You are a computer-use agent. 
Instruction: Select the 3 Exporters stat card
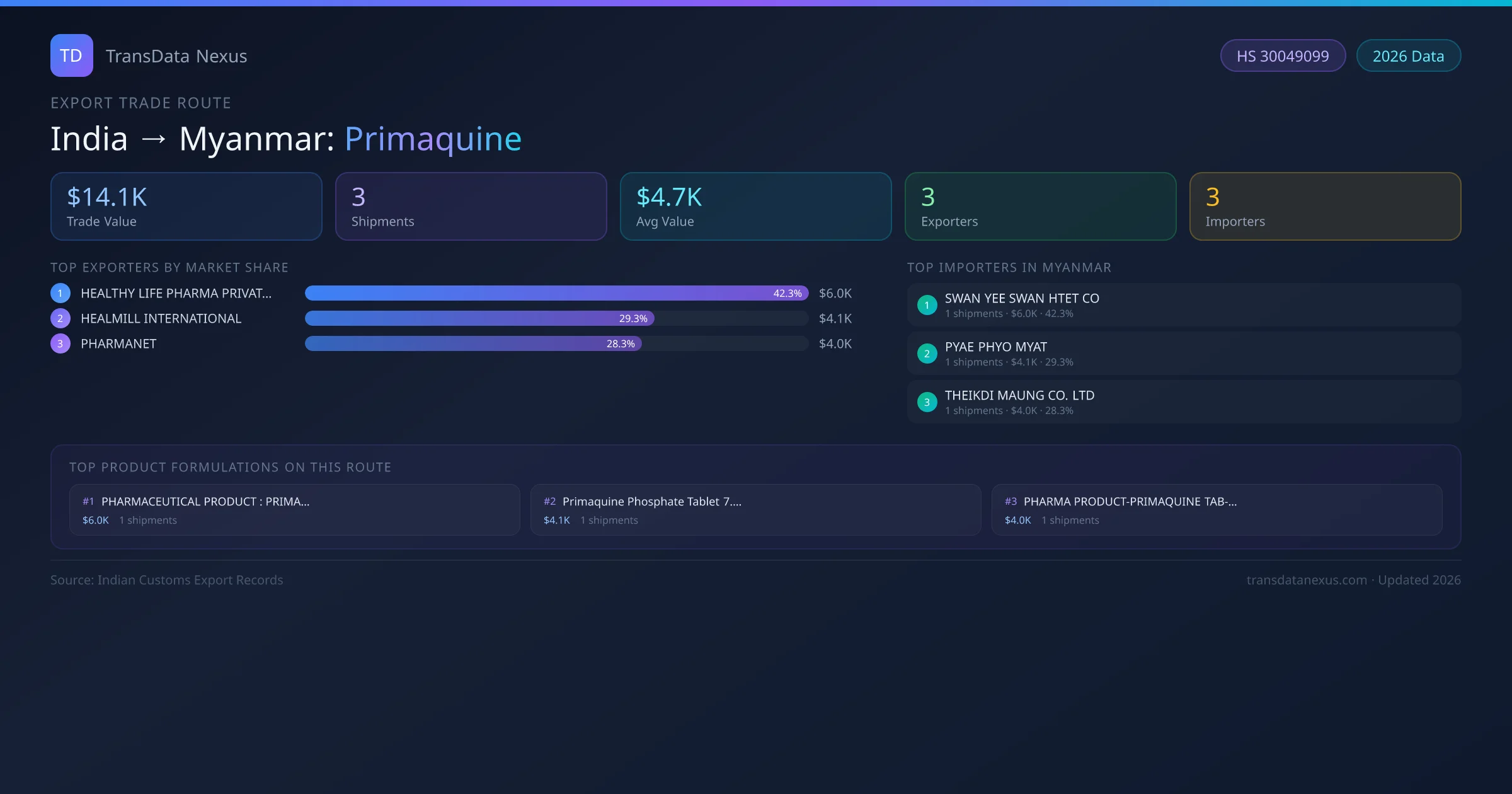click(1040, 207)
